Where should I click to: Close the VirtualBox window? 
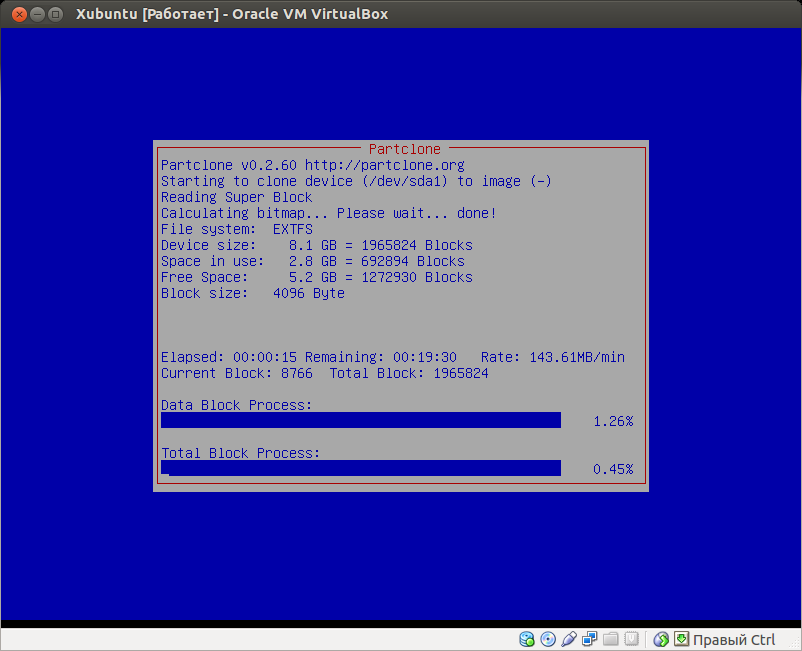(19, 14)
